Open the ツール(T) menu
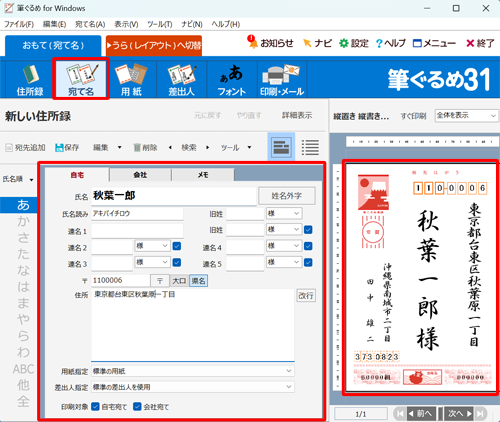 (x=160, y=24)
